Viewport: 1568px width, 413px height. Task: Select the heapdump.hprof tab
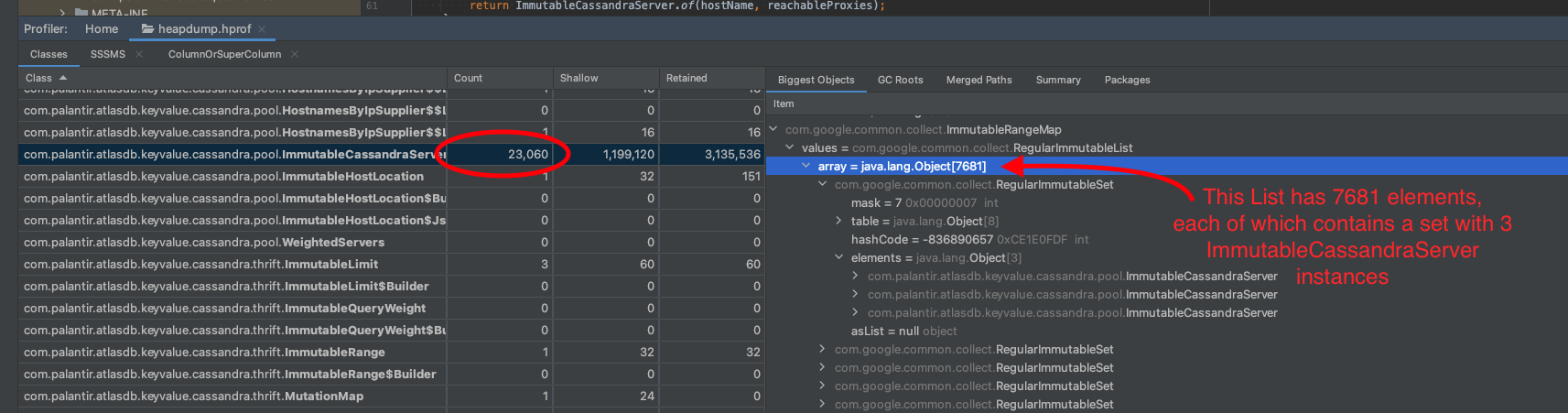[x=204, y=28]
